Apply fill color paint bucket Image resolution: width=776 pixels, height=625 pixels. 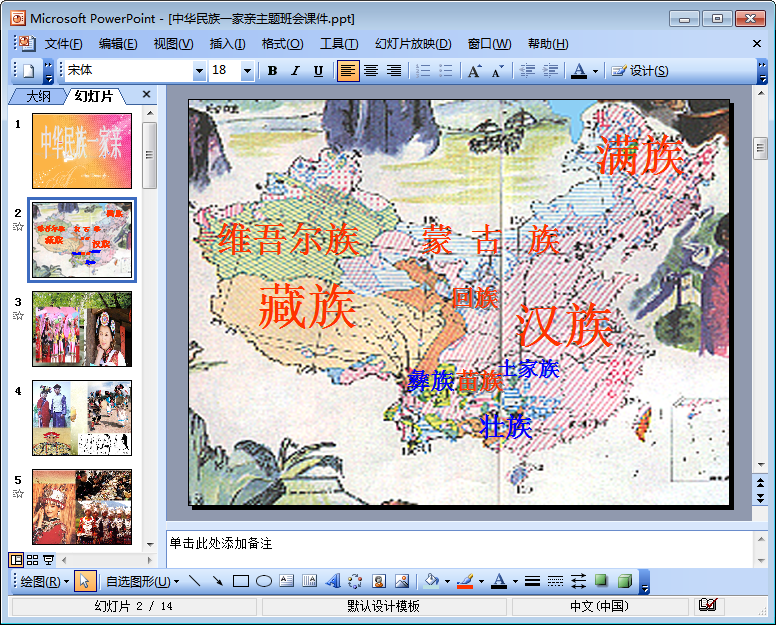click(432, 581)
